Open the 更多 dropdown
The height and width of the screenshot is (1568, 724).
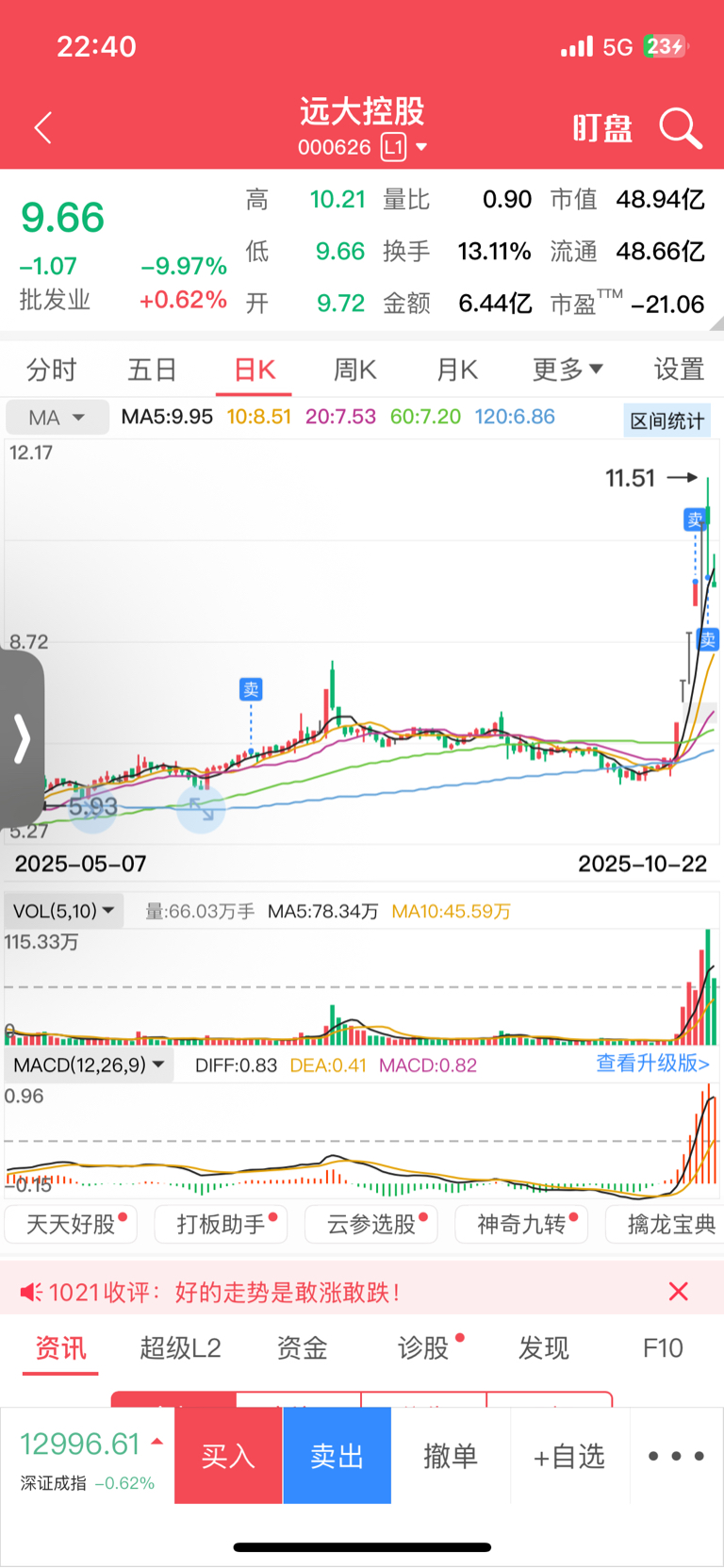(568, 370)
